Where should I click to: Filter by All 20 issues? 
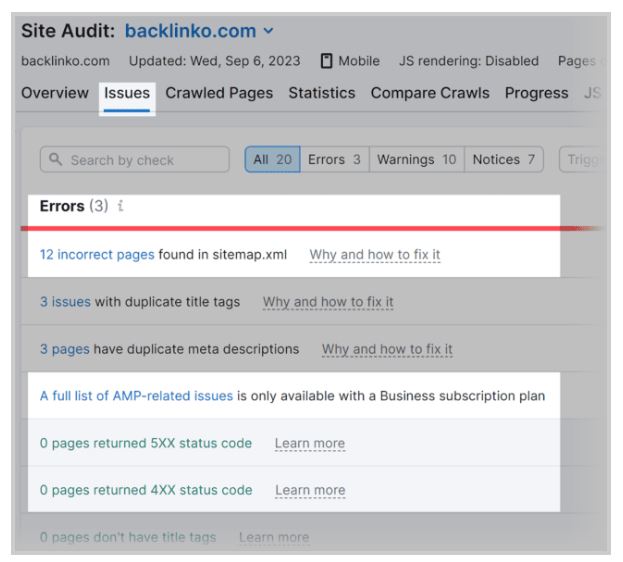pyautogui.click(x=273, y=159)
